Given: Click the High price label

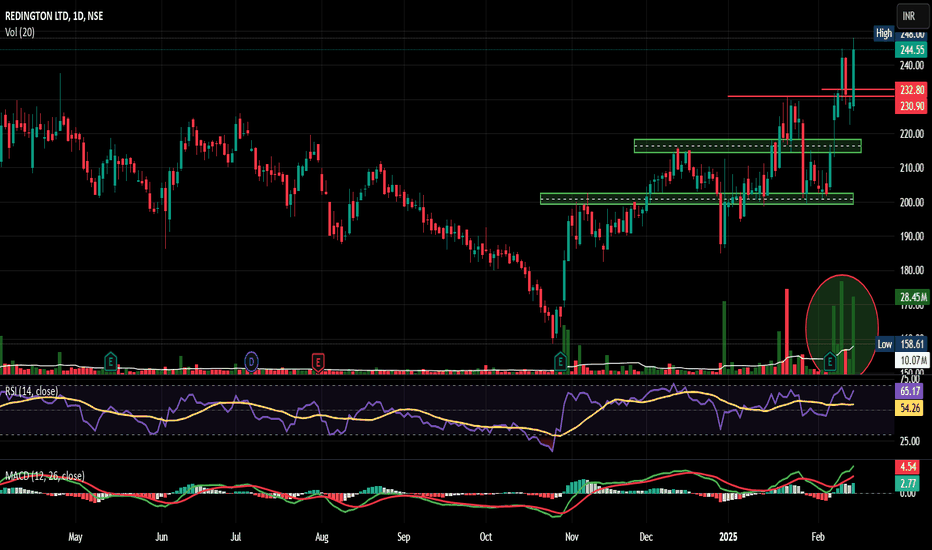Looking at the screenshot, I should pos(884,33).
